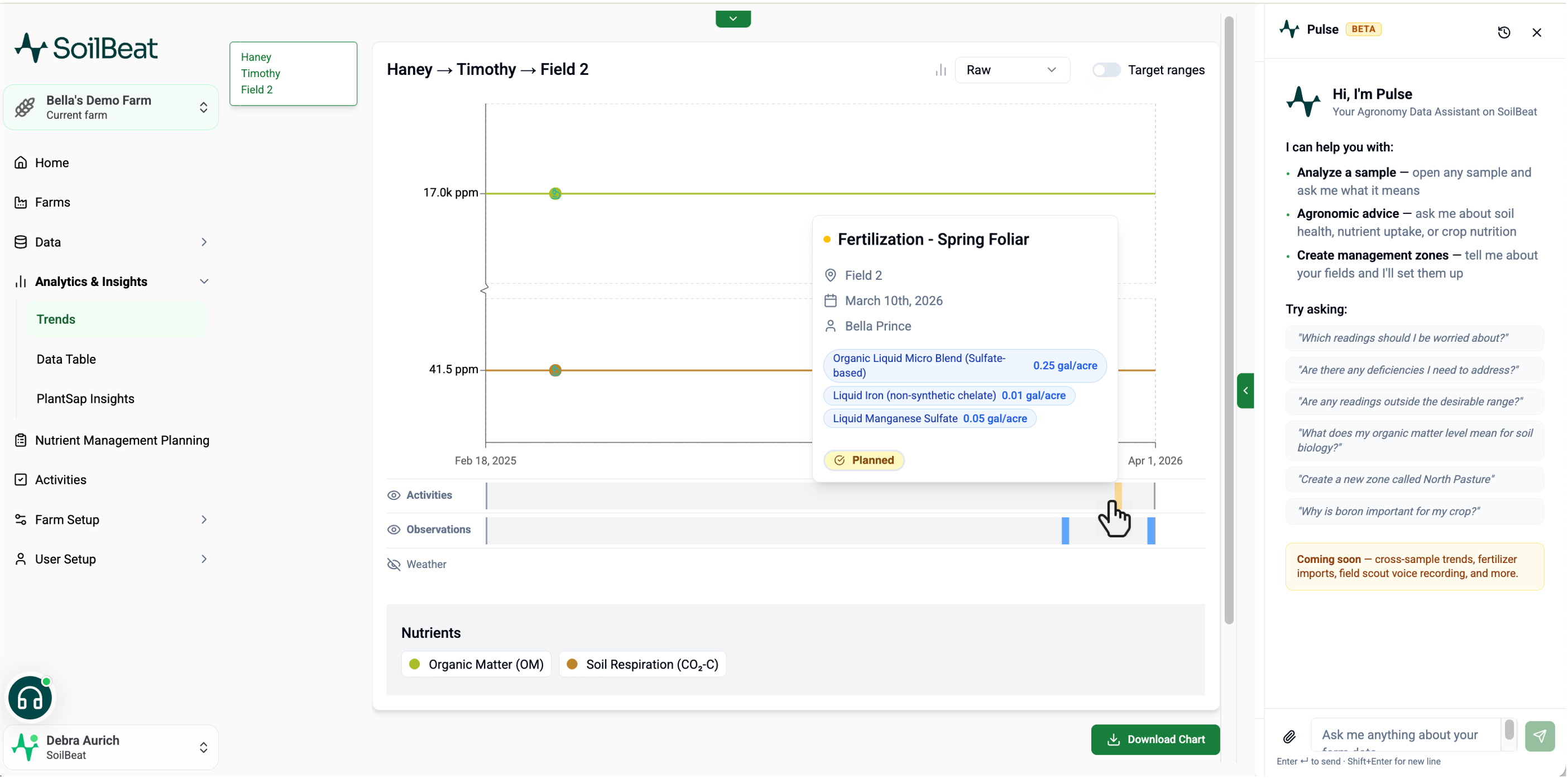Viewport: 1568px width, 778px height.
Task: Click the calendar icon by March 10th, 2026
Action: tap(829, 301)
